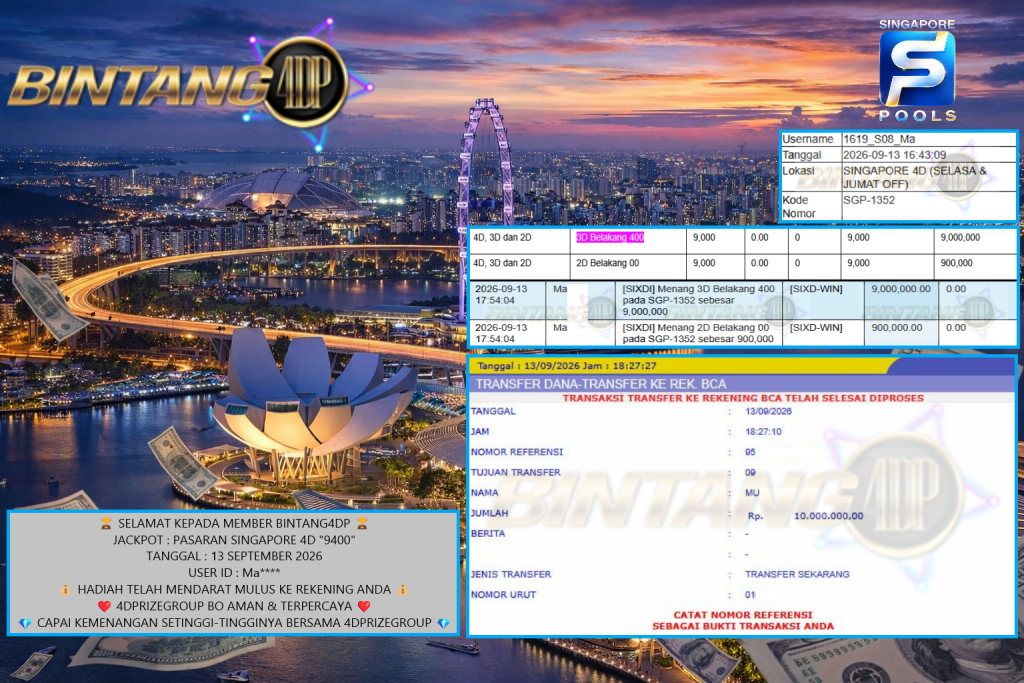1024x683 pixels.
Task: Click the Tanggal 13/09/2026 Jam 18:27:27 header bar
Action: click(x=743, y=366)
